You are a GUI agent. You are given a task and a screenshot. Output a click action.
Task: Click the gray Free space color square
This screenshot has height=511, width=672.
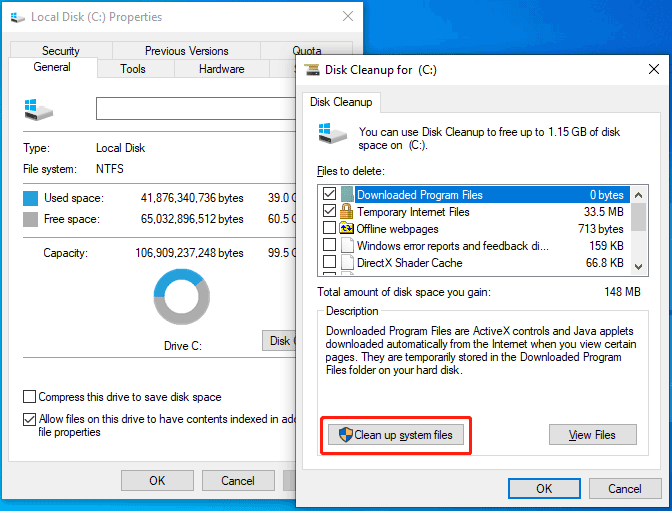tap(30, 219)
